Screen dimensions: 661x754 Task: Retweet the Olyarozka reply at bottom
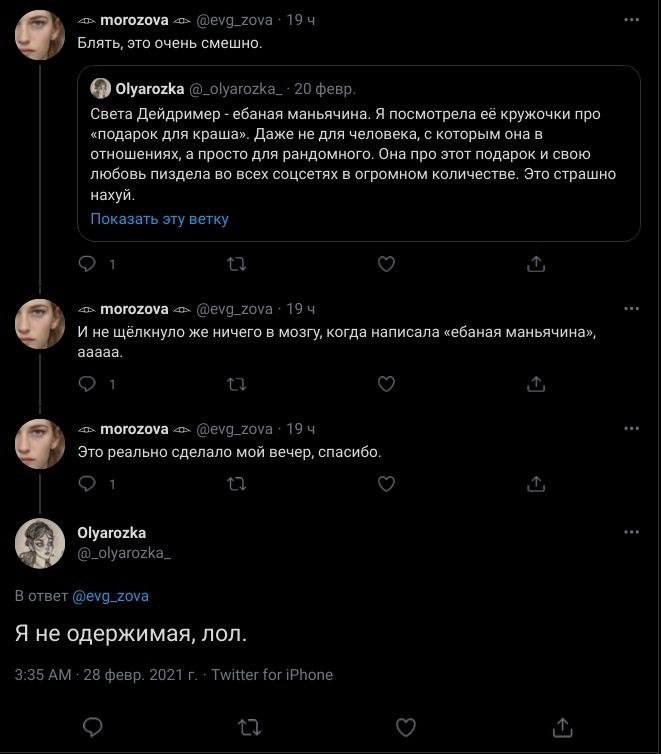click(x=248, y=726)
